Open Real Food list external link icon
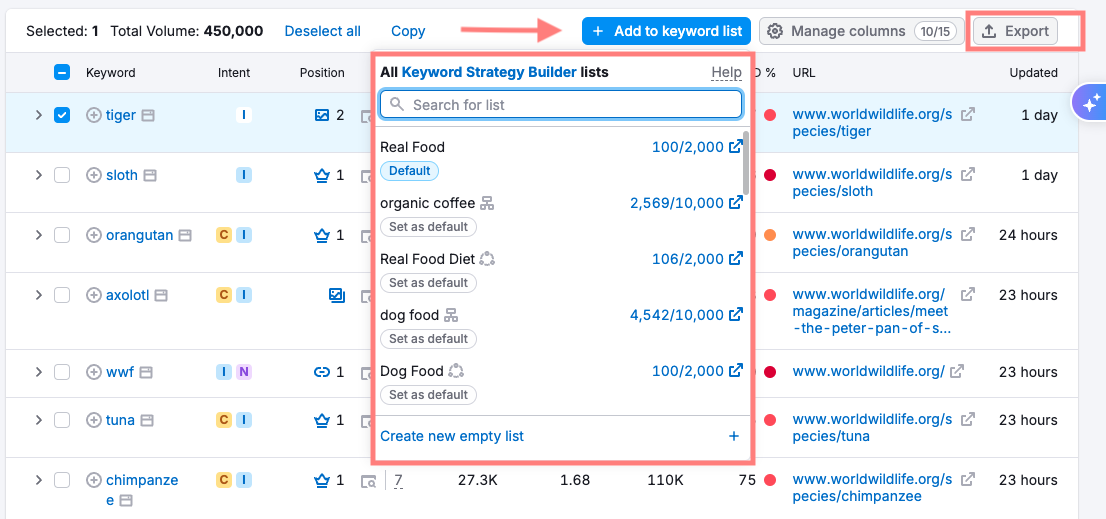The height and width of the screenshot is (519, 1106). (x=736, y=147)
